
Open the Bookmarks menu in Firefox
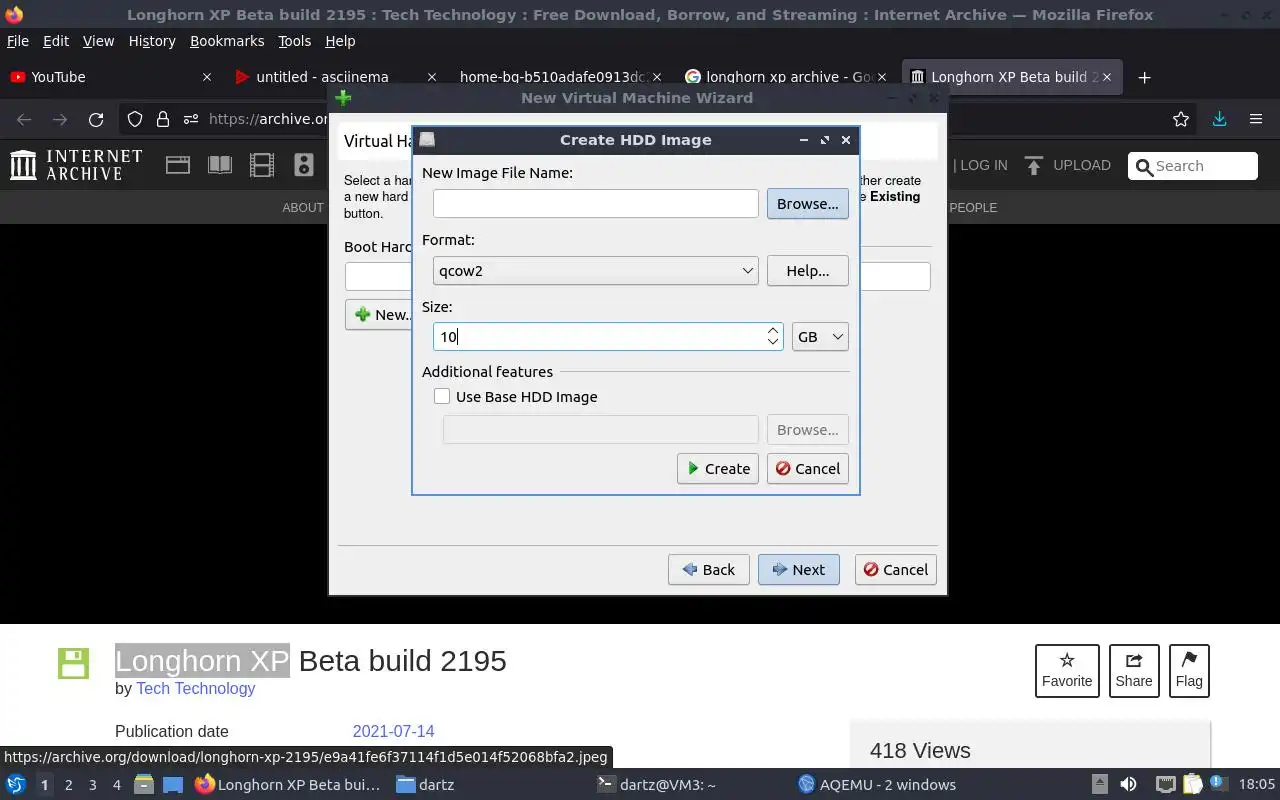coord(227,41)
